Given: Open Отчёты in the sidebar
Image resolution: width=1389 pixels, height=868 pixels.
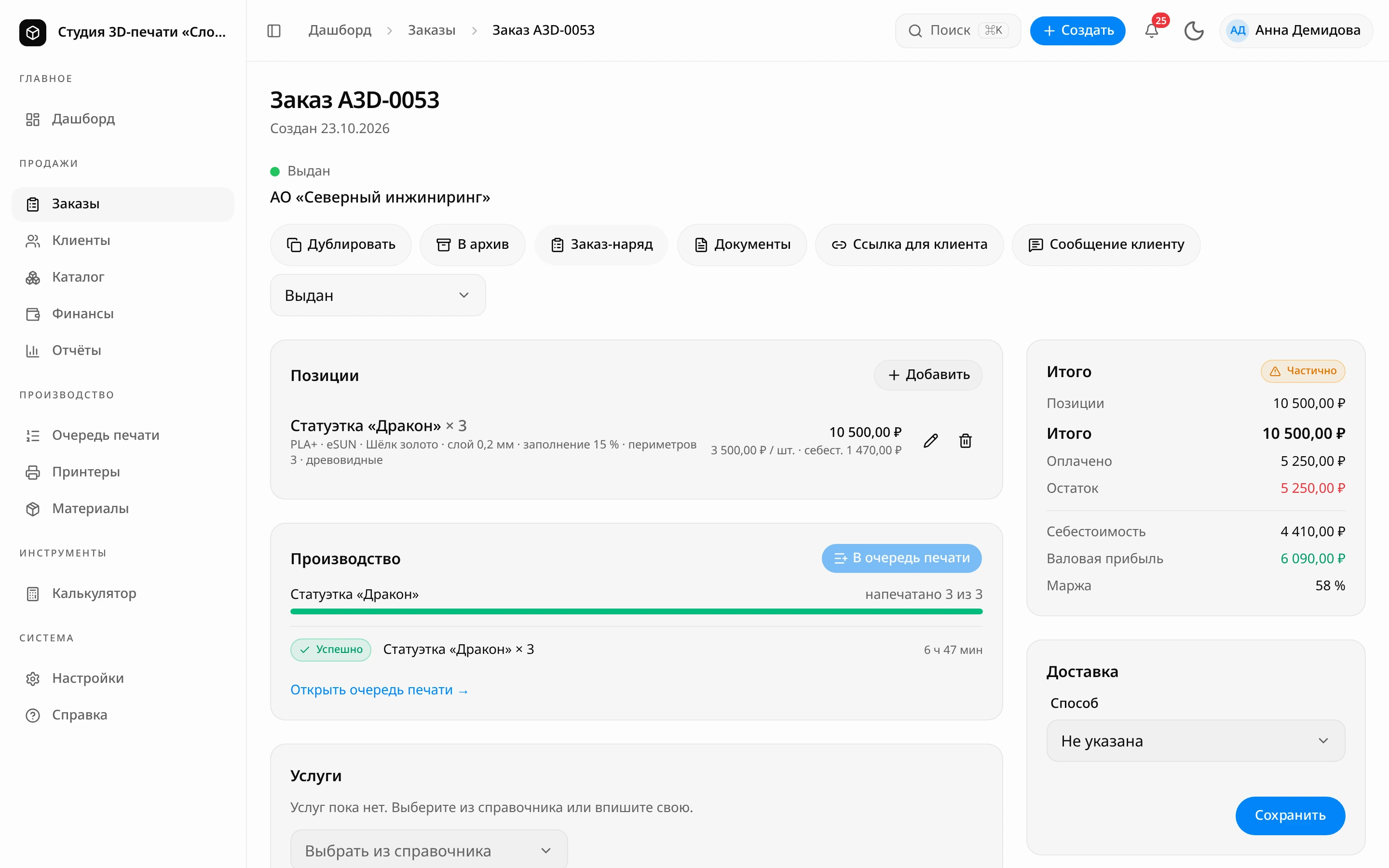Looking at the screenshot, I should coord(123,350).
